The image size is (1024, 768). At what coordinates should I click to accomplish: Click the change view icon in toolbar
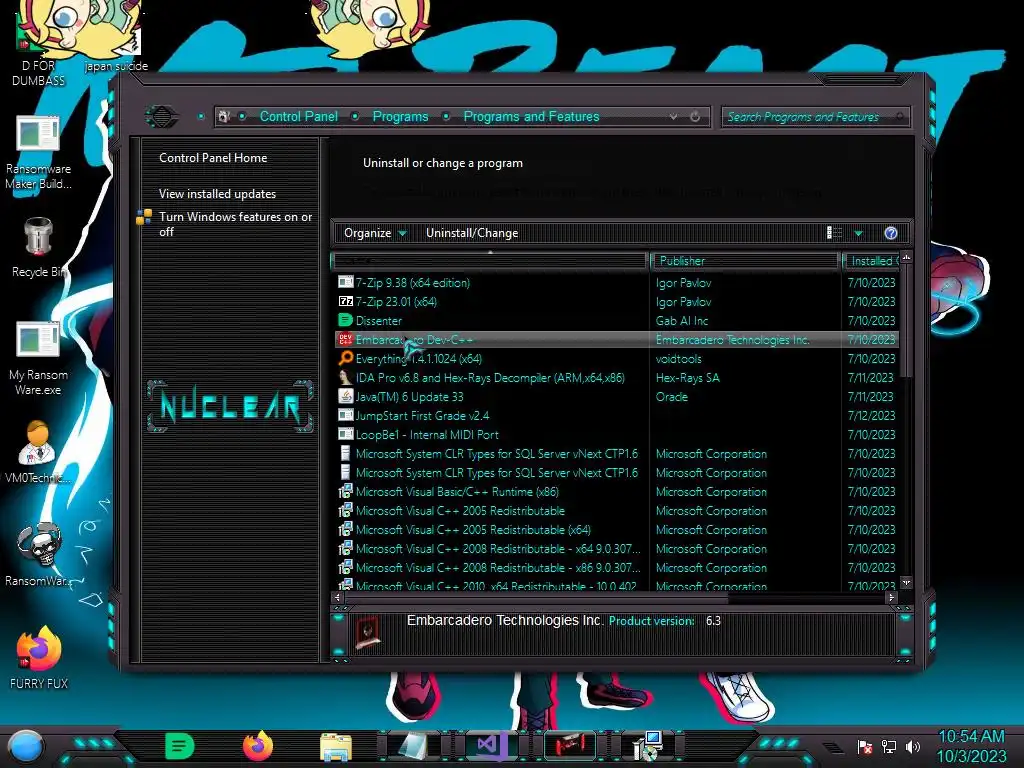pos(835,232)
